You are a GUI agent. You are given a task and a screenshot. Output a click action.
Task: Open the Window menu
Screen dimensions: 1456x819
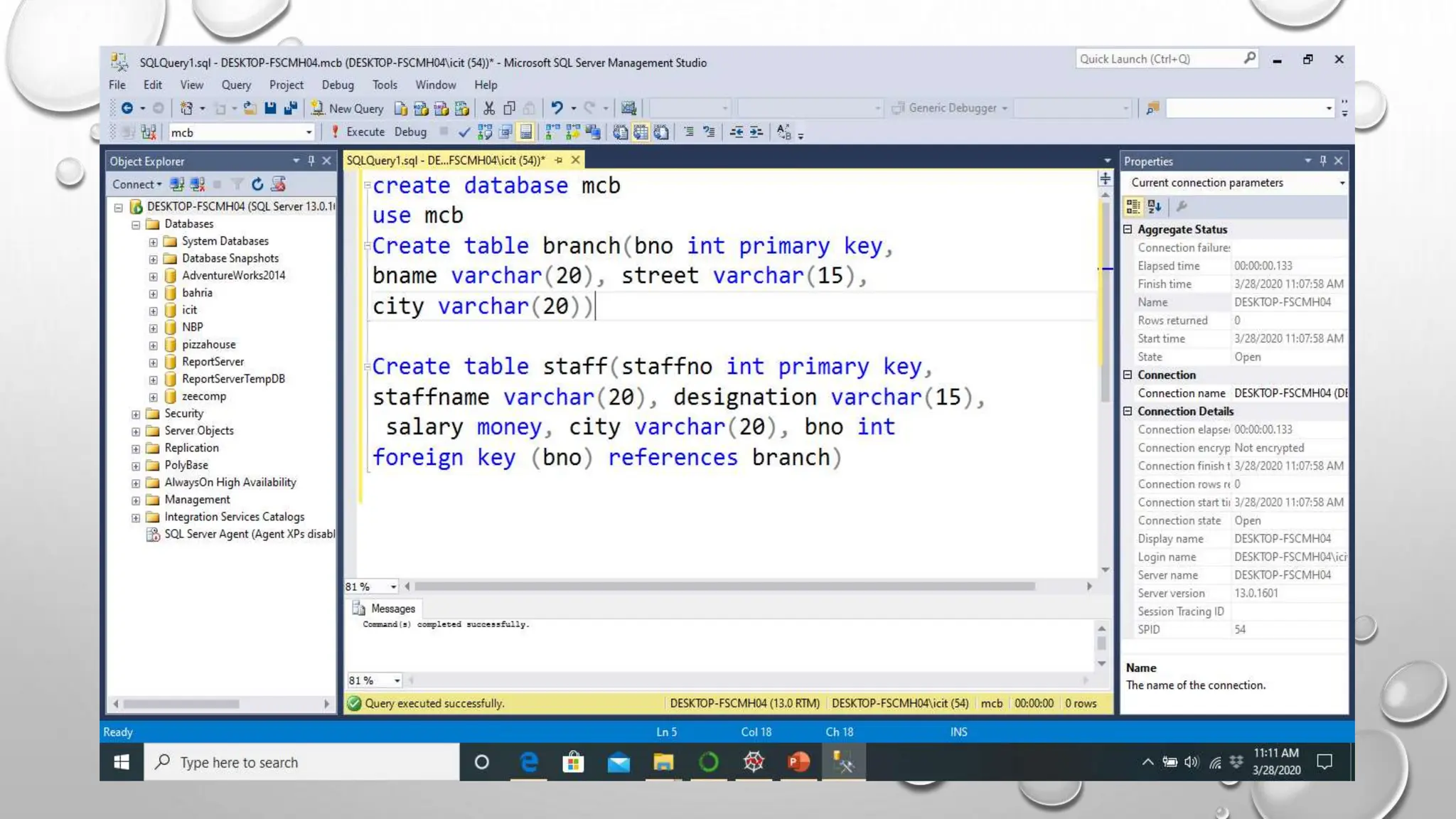coord(436,85)
